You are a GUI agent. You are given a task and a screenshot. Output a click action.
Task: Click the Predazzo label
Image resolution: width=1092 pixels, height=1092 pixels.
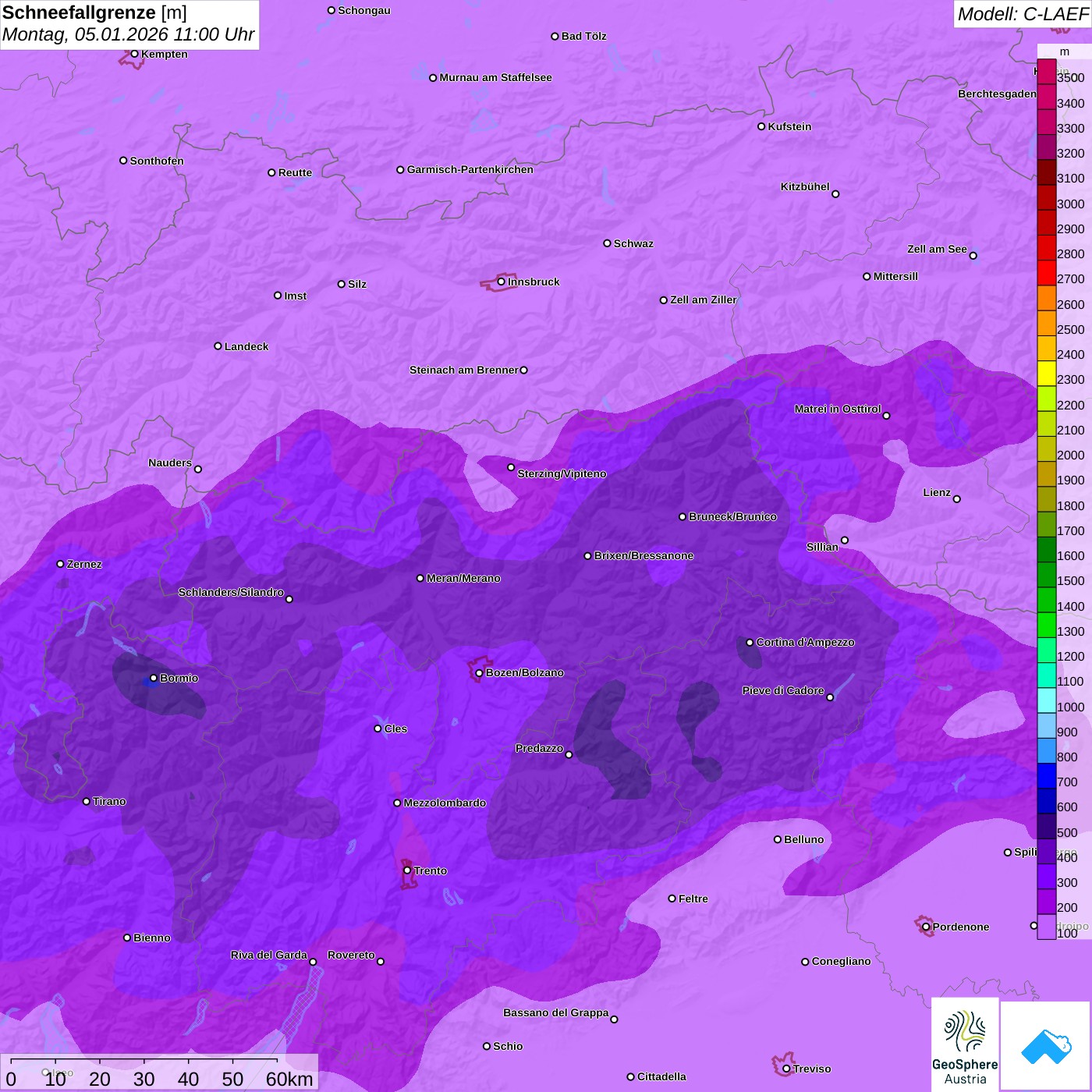(x=539, y=748)
